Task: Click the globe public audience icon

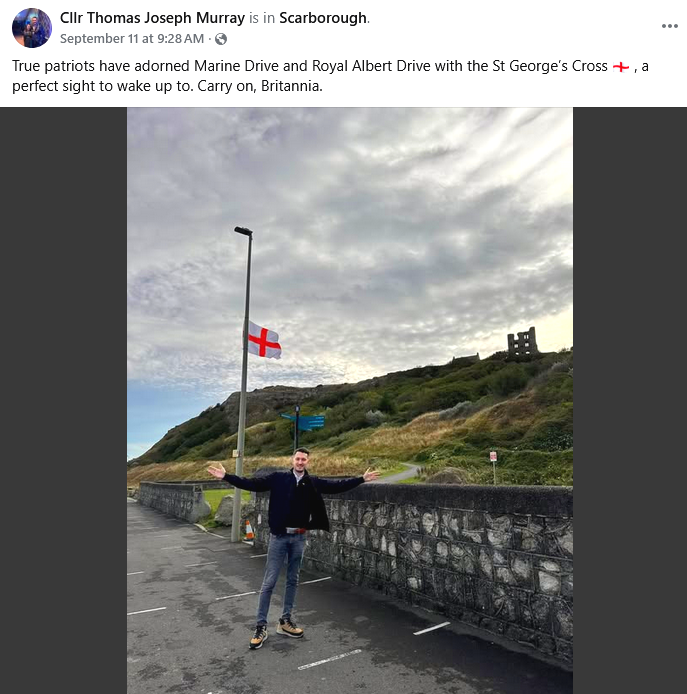Action: point(221,39)
